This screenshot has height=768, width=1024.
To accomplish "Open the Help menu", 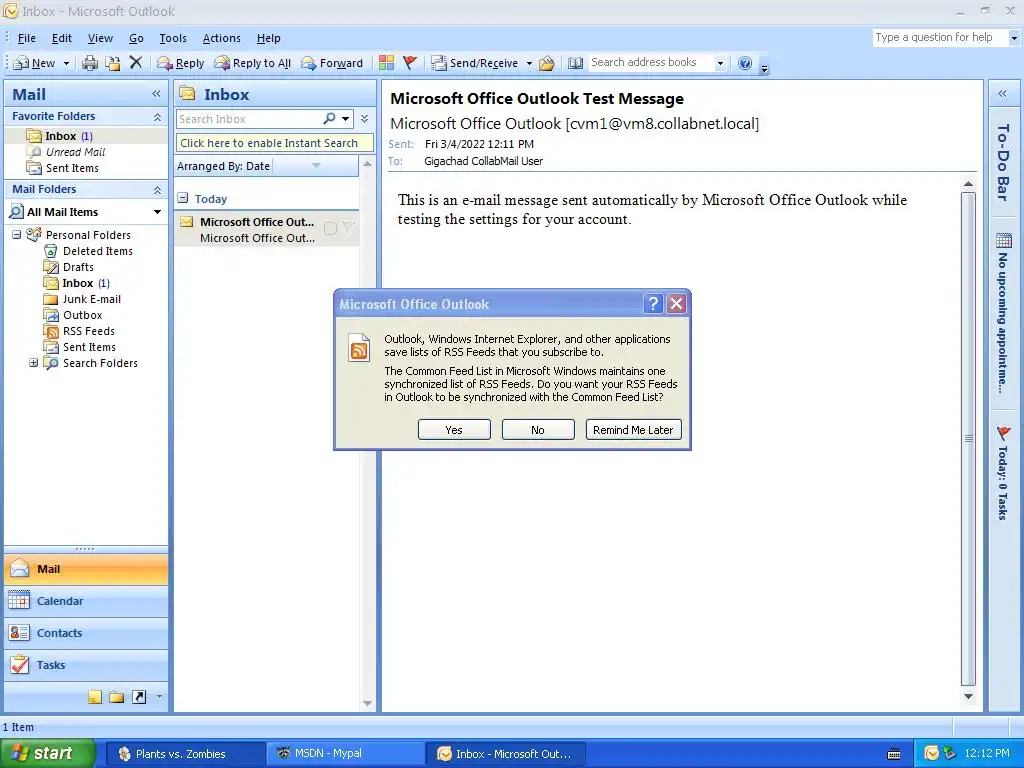I will [x=268, y=38].
